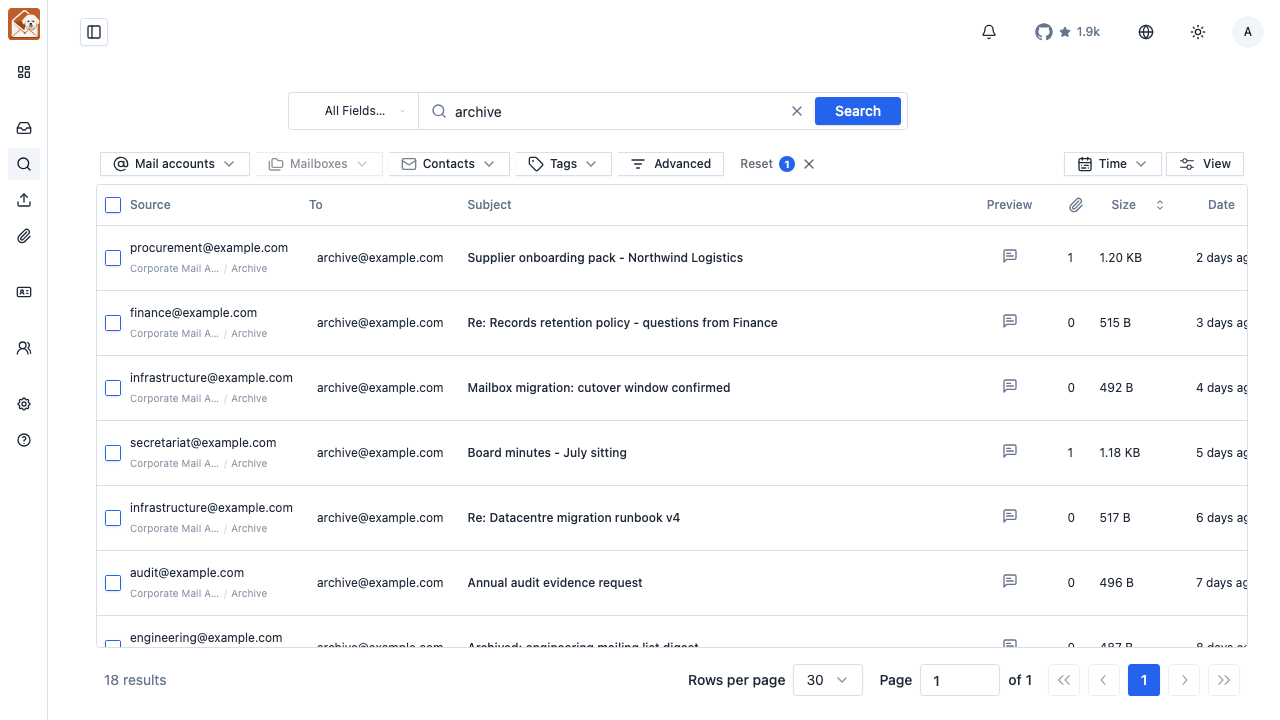Select the audit@example.com row checkbox
The height and width of the screenshot is (720, 1280).
(x=113, y=583)
